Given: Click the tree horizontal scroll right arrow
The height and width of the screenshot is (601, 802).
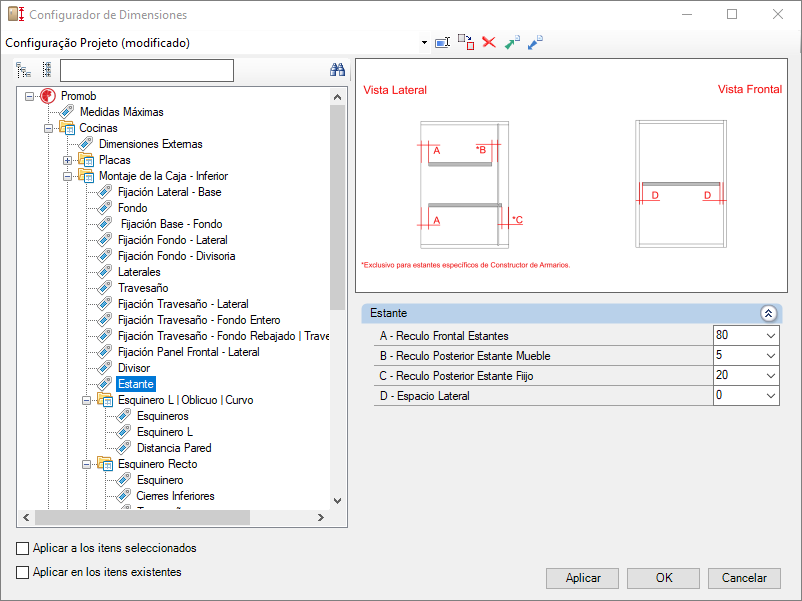Looking at the screenshot, I should pos(321,518).
